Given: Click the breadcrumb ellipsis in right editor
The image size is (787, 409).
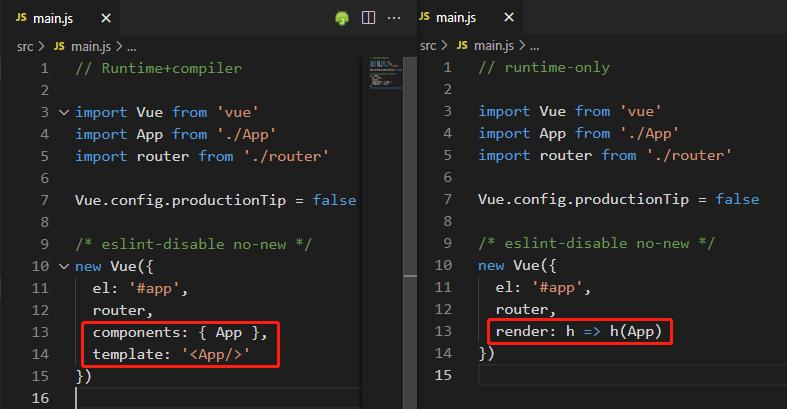Looking at the screenshot, I should 535,47.
